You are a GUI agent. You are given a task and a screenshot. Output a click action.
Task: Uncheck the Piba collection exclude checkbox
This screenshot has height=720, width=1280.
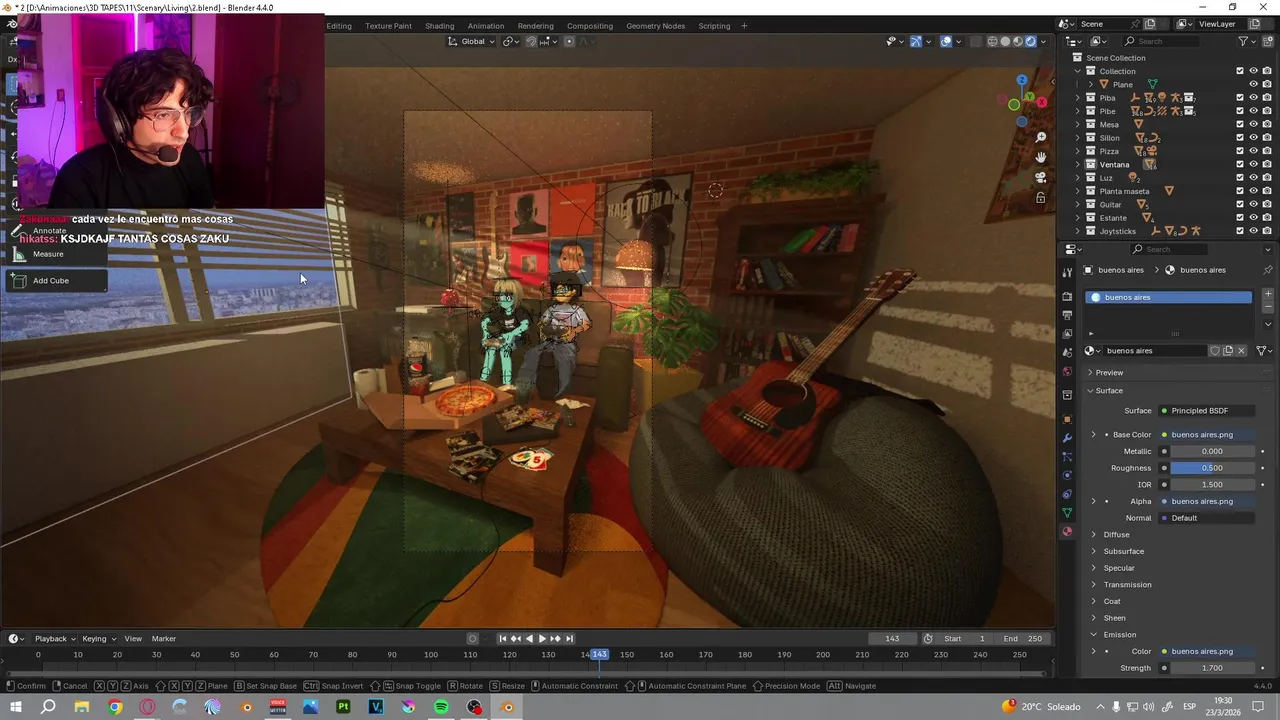coord(1240,98)
